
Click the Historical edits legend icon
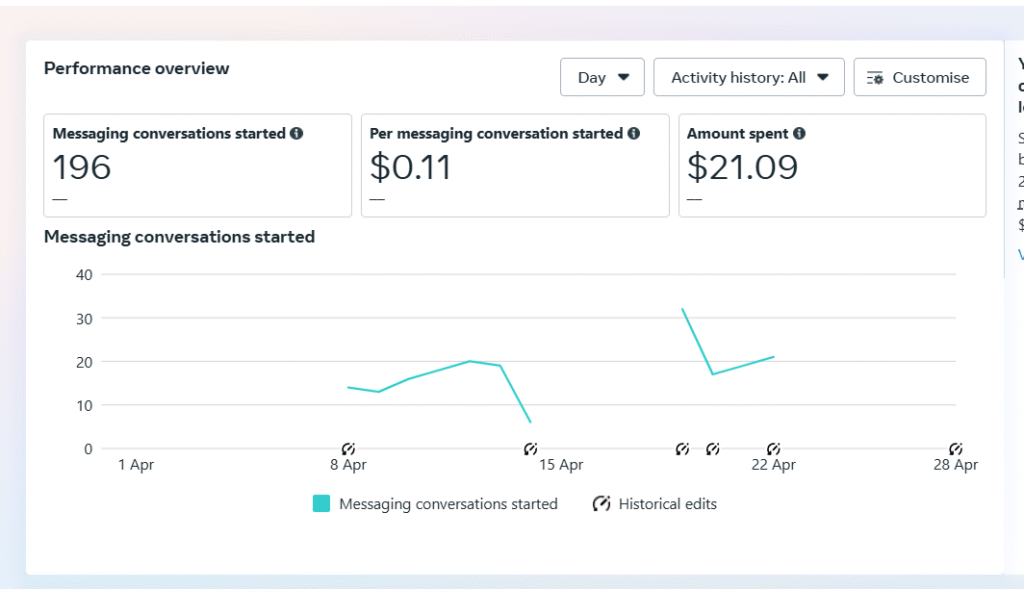click(x=601, y=504)
